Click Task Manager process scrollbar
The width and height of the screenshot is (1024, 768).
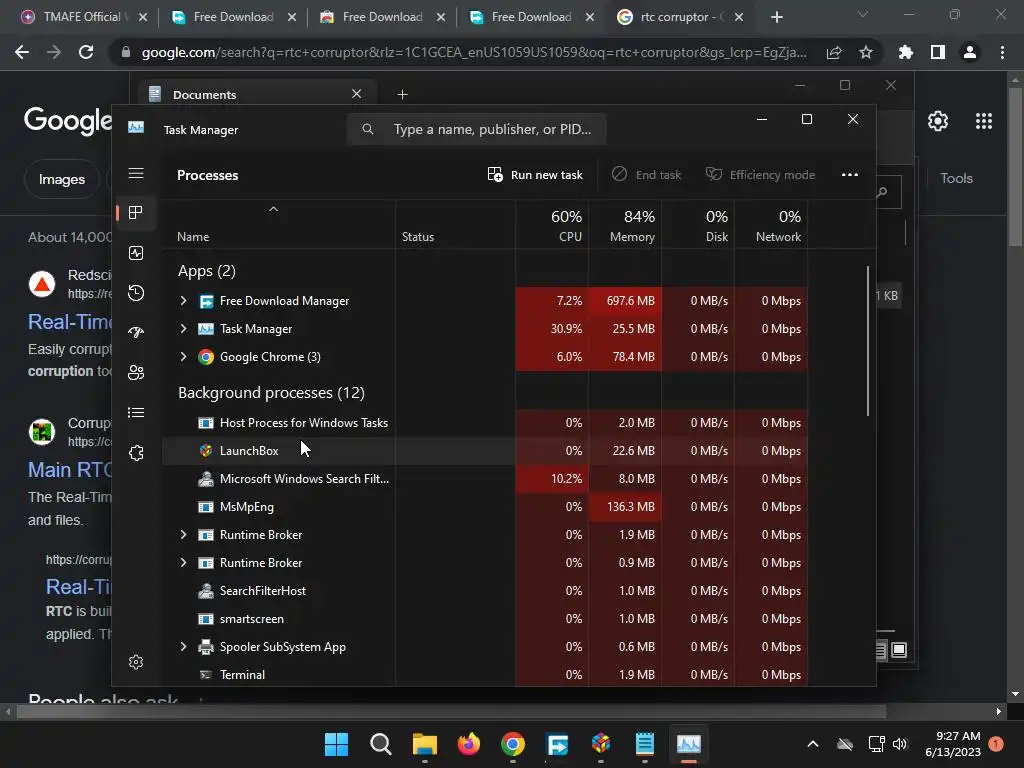(x=868, y=340)
